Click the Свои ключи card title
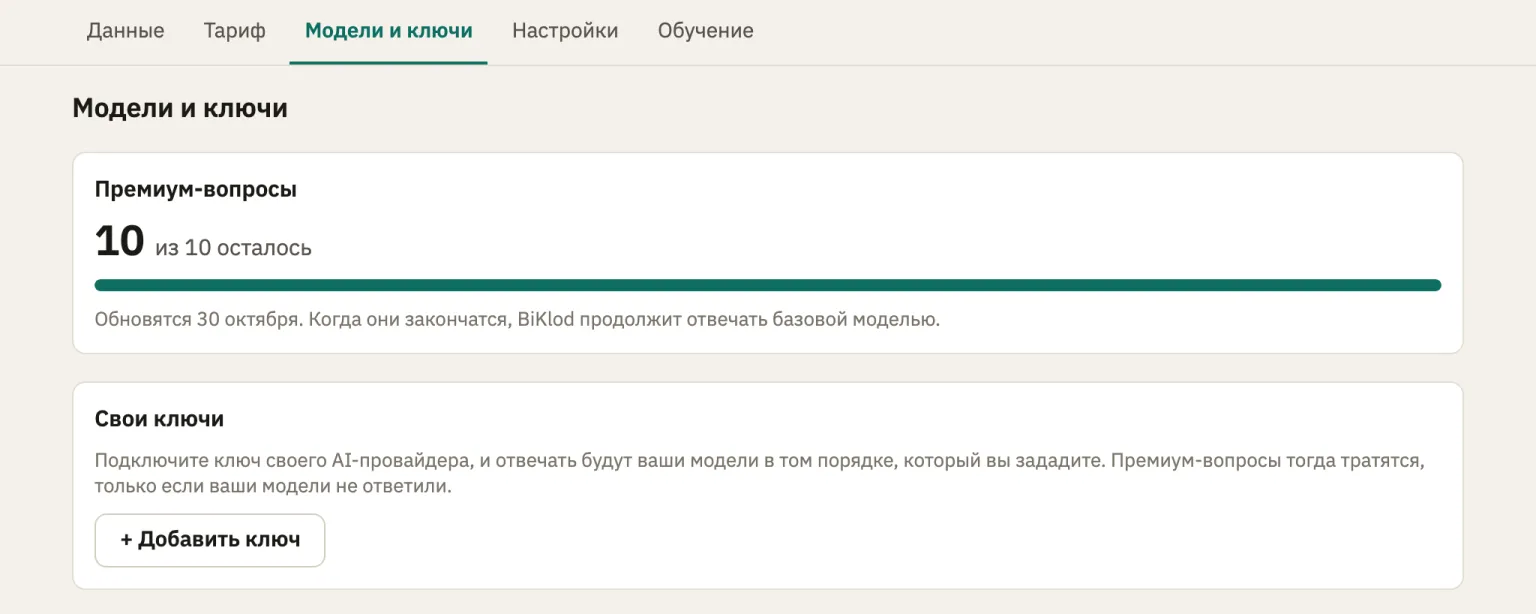Image resolution: width=1536 pixels, height=614 pixels. [159, 419]
